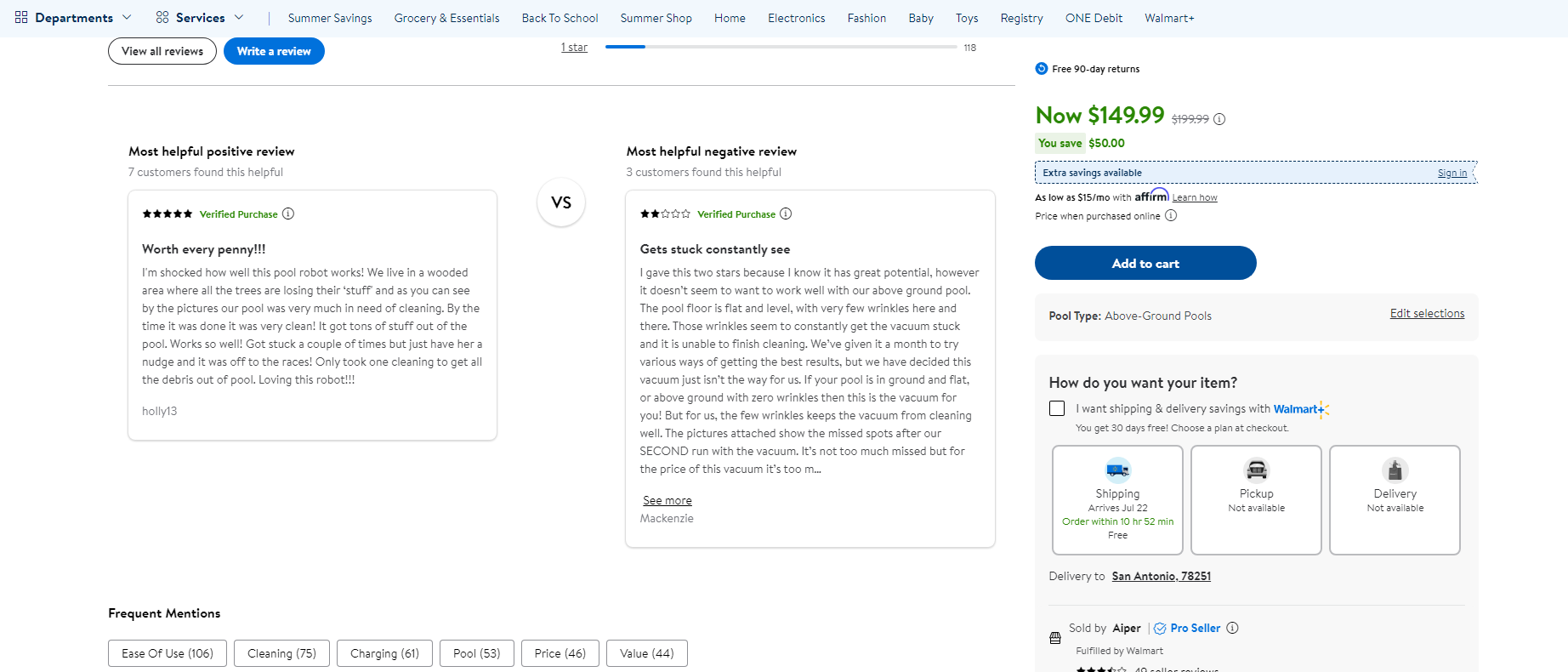Click the Pro Seller info icon

(1232, 628)
